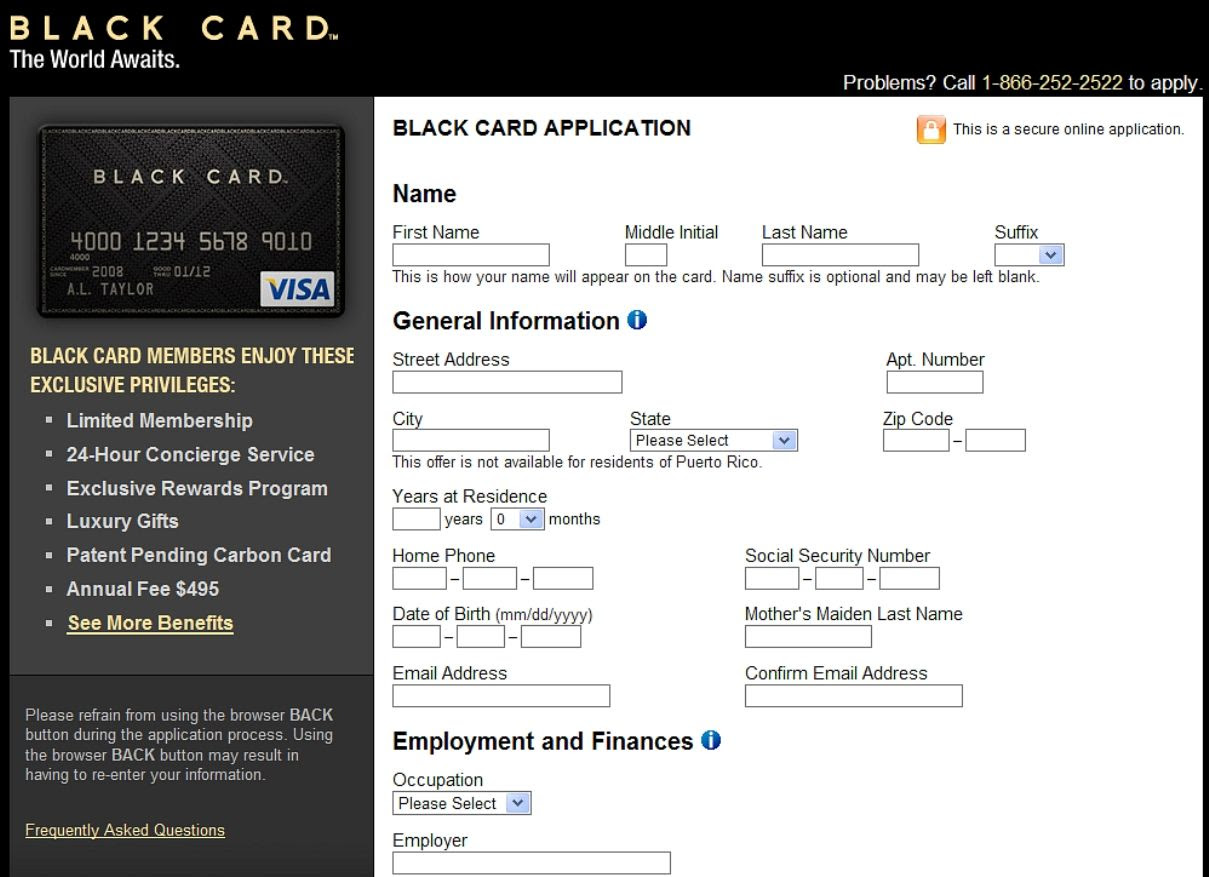Click the Home Phone middle digits box

(489, 578)
